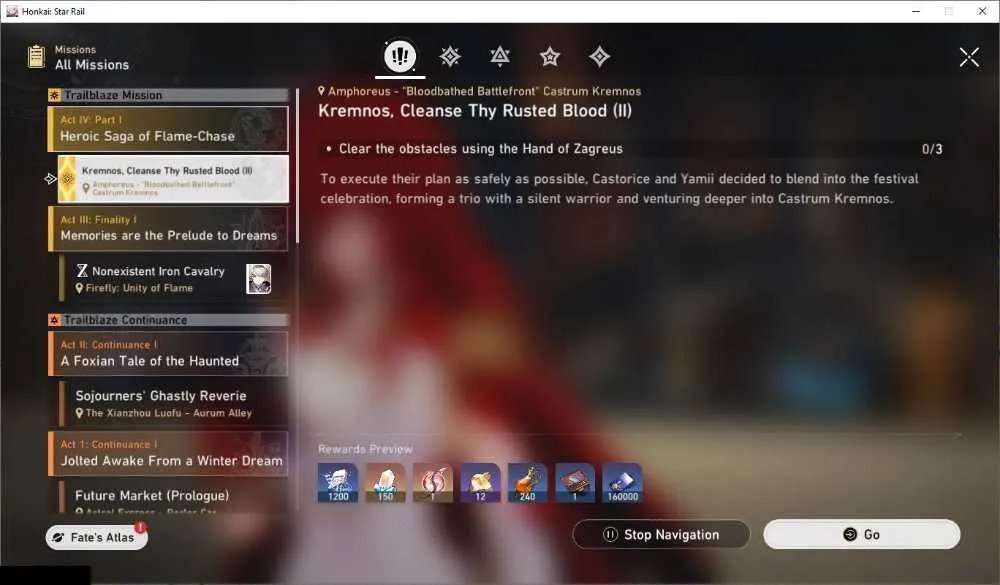Inspect the reward item showing 240
The image size is (1000, 585).
pyautogui.click(x=527, y=483)
